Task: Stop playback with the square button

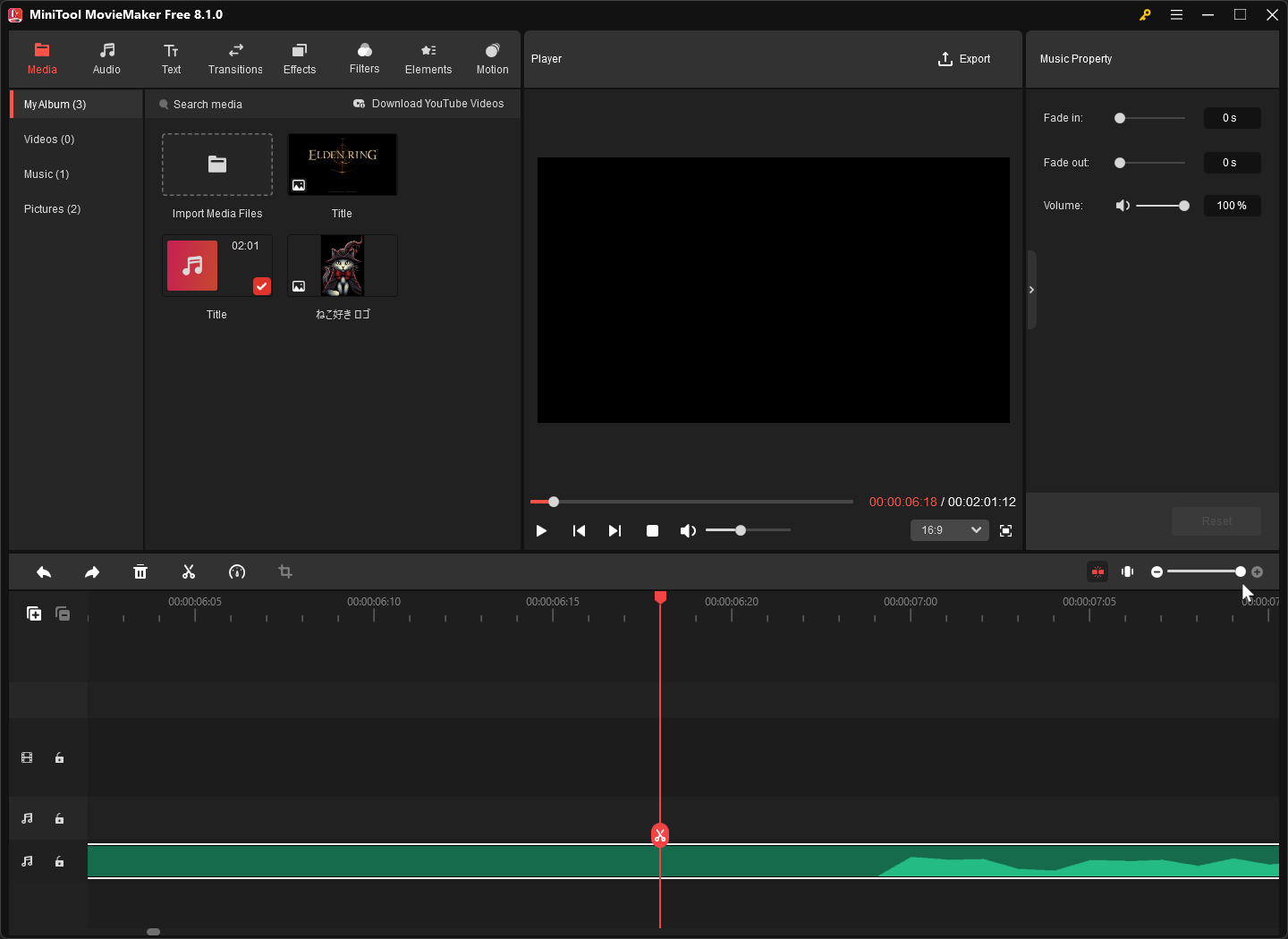Action: [652, 531]
